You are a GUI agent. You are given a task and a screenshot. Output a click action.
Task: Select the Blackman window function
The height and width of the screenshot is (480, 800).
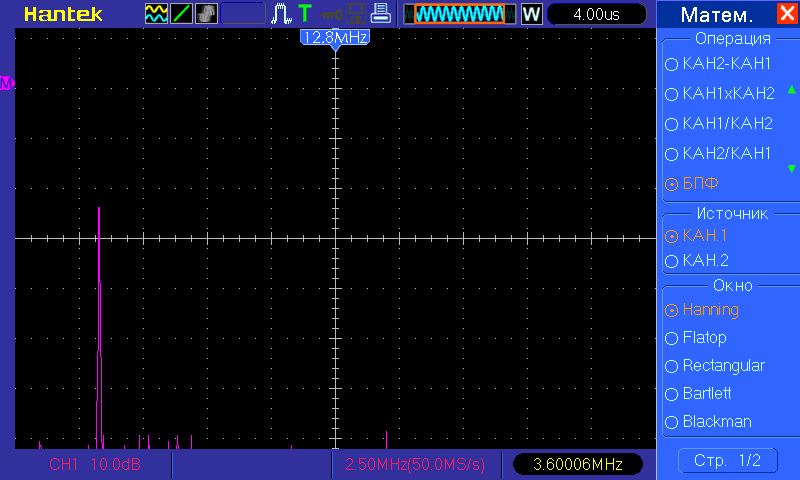coord(716,422)
